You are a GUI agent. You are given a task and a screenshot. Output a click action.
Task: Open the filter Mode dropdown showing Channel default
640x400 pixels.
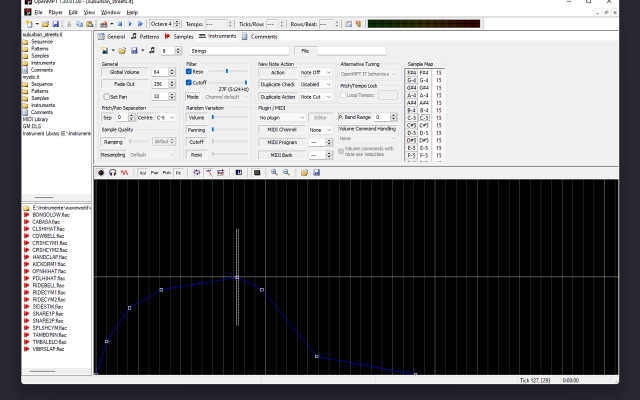coord(226,97)
